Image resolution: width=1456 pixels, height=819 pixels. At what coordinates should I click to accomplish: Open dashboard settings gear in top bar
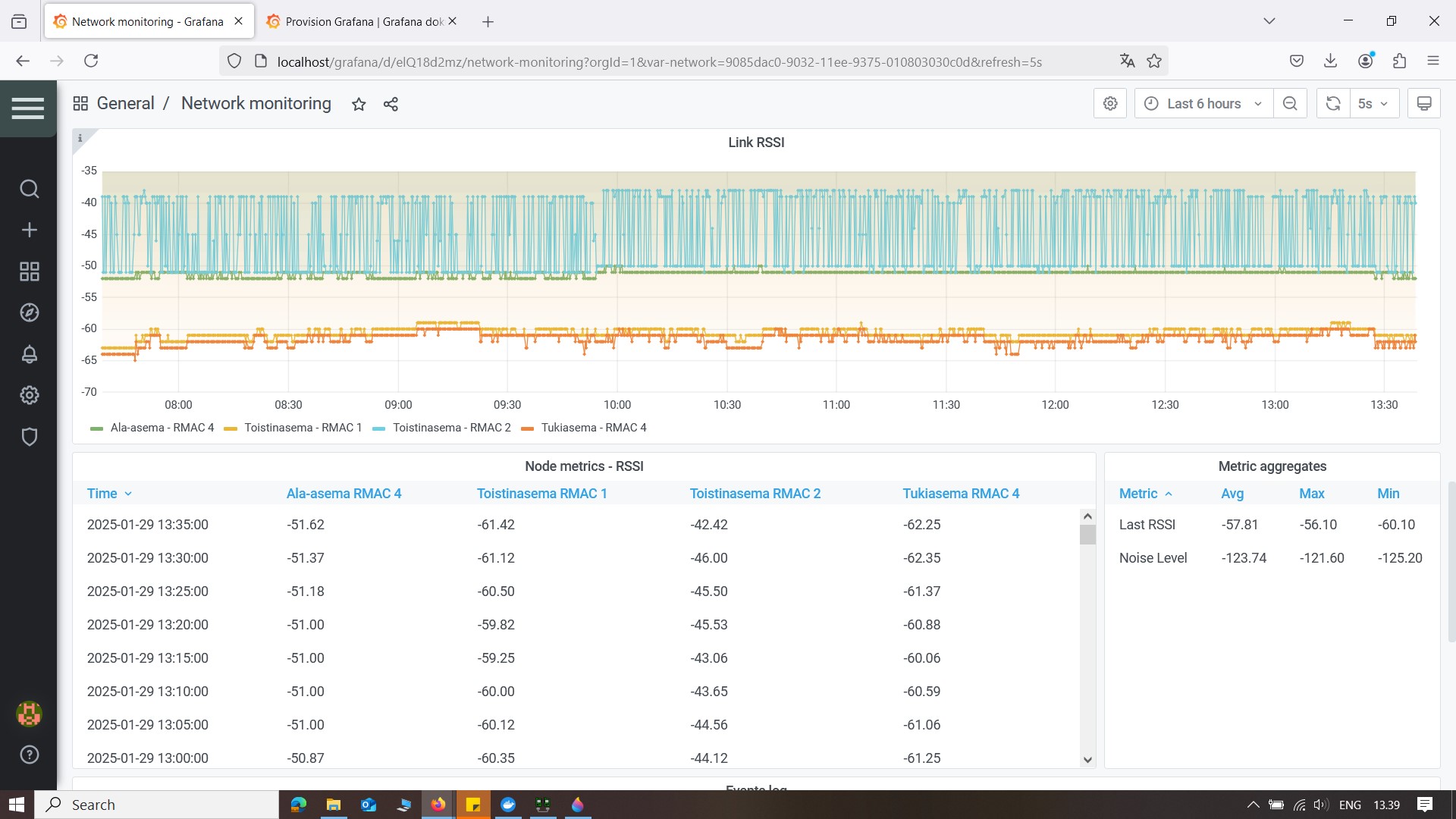(1110, 103)
